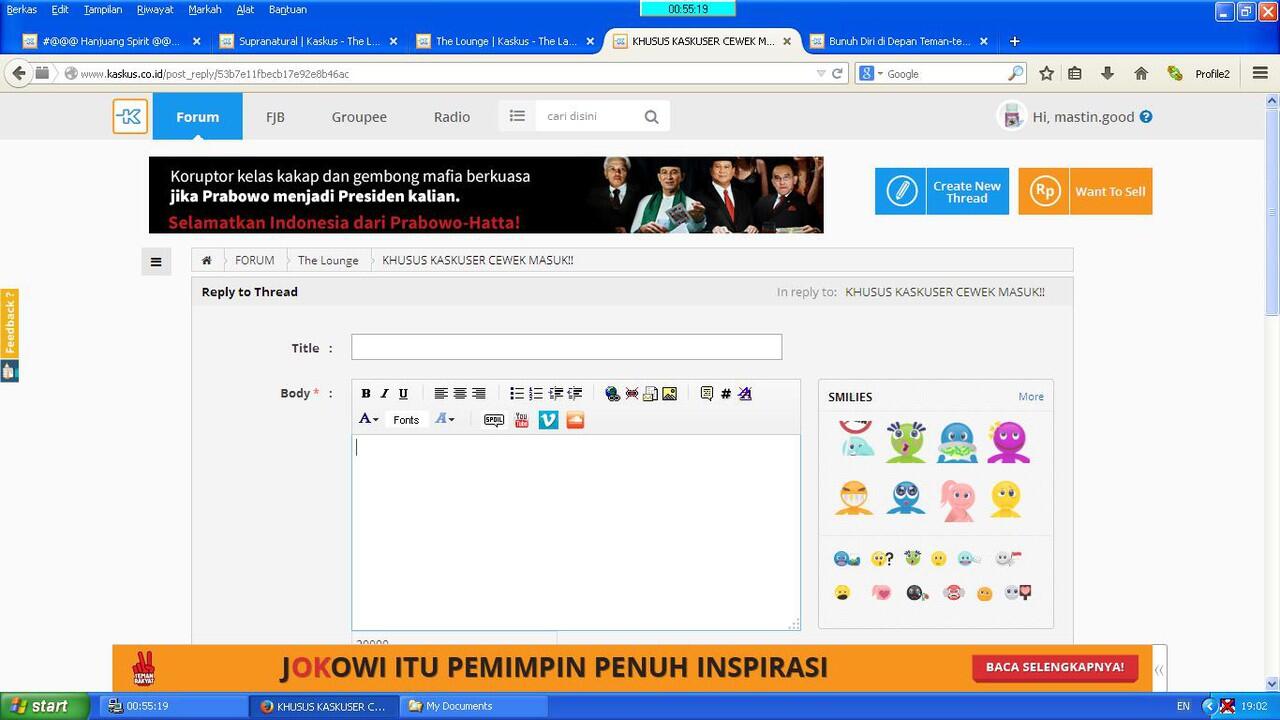Insert quote bubble icon
This screenshot has height=720, width=1280.
[707, 394]
